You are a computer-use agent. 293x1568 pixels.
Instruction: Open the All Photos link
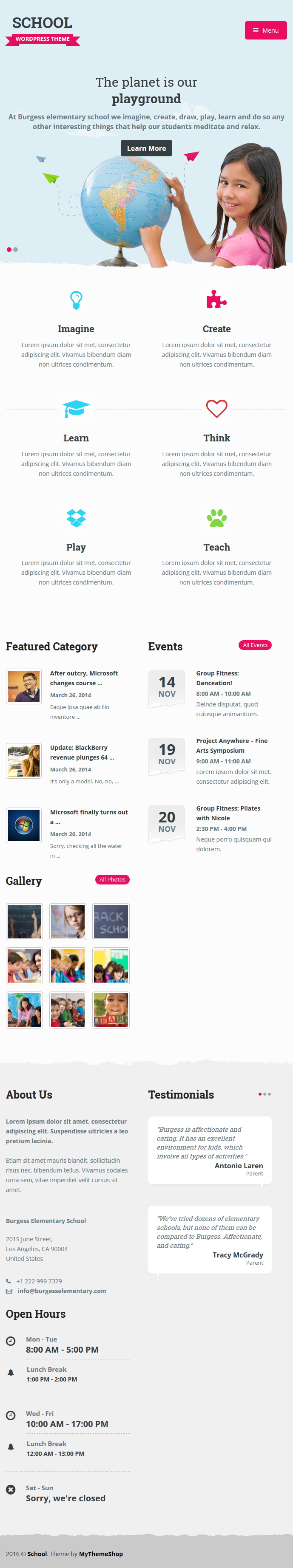tap(112, 879)
